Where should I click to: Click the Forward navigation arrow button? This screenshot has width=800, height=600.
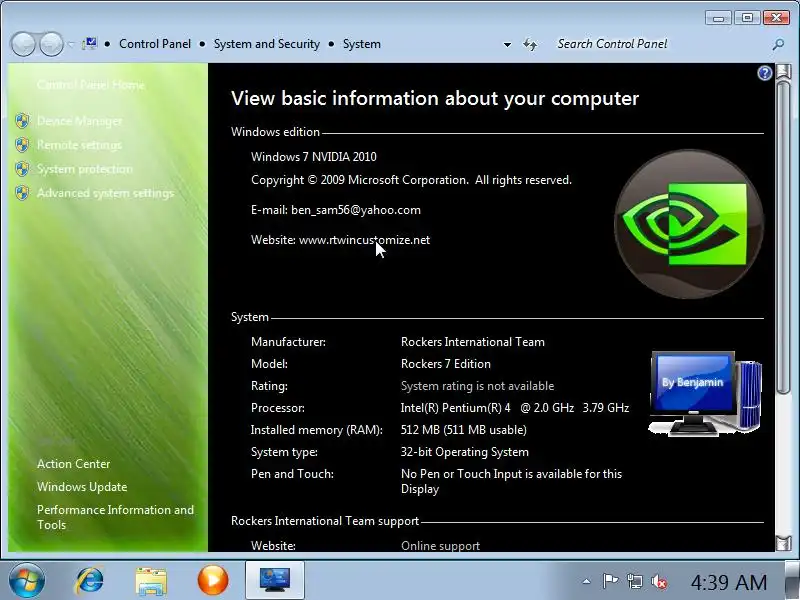click(52, 44)
